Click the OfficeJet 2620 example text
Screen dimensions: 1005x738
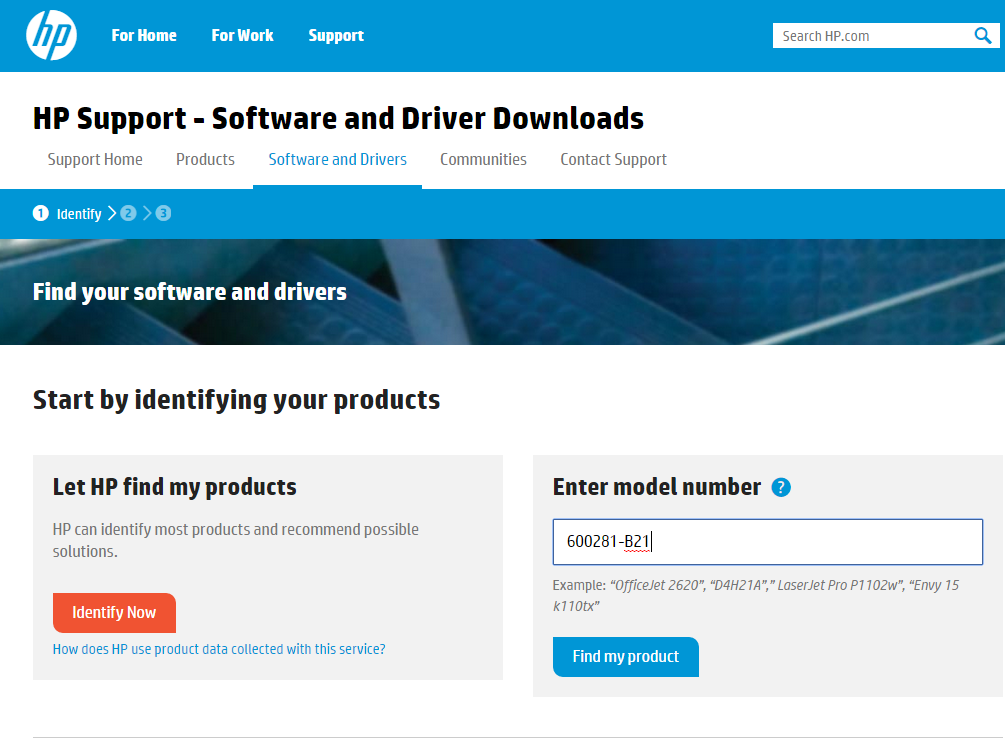pos(656,585)
